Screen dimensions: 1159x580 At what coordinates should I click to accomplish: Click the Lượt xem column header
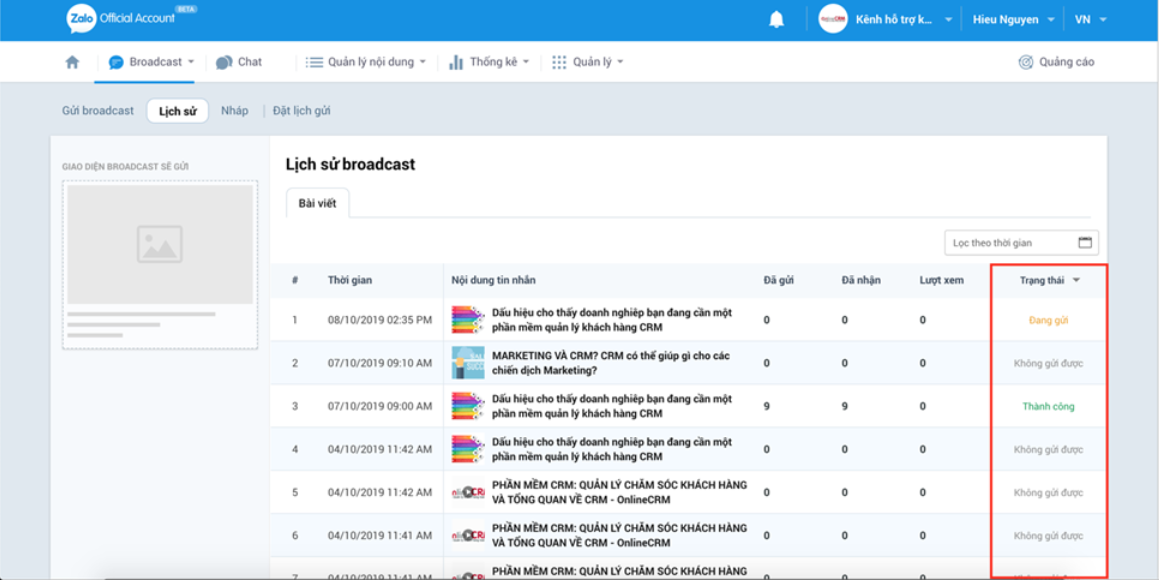pos(941,280)
